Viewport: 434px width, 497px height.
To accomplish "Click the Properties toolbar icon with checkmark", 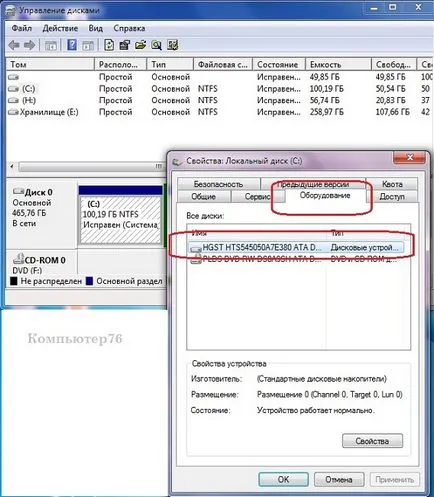I will [x=125, y=45].
